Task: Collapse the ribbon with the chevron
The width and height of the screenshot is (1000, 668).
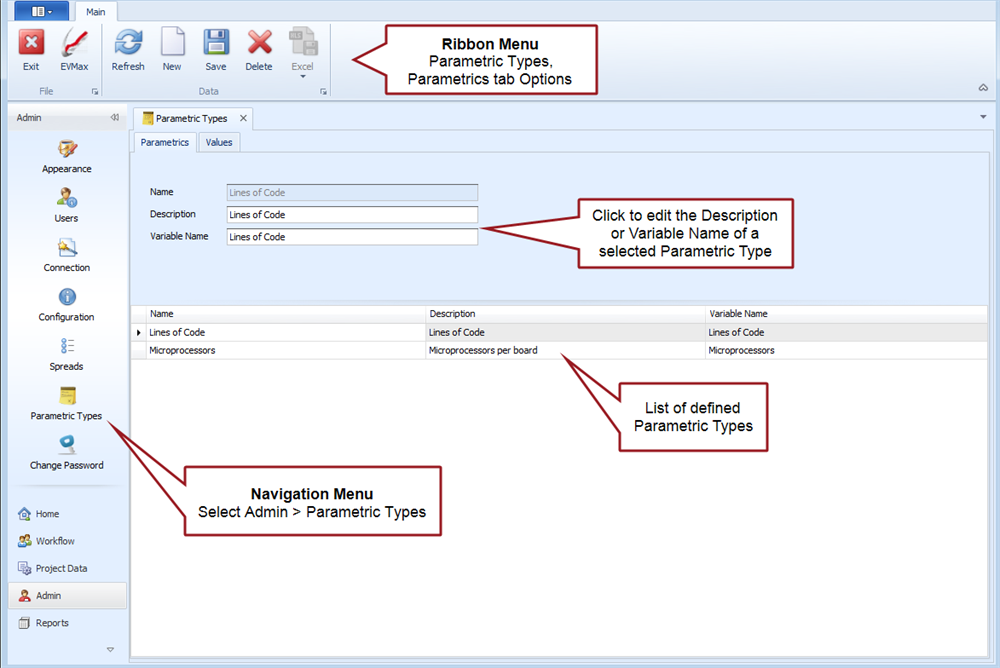Action: (983, 88)
